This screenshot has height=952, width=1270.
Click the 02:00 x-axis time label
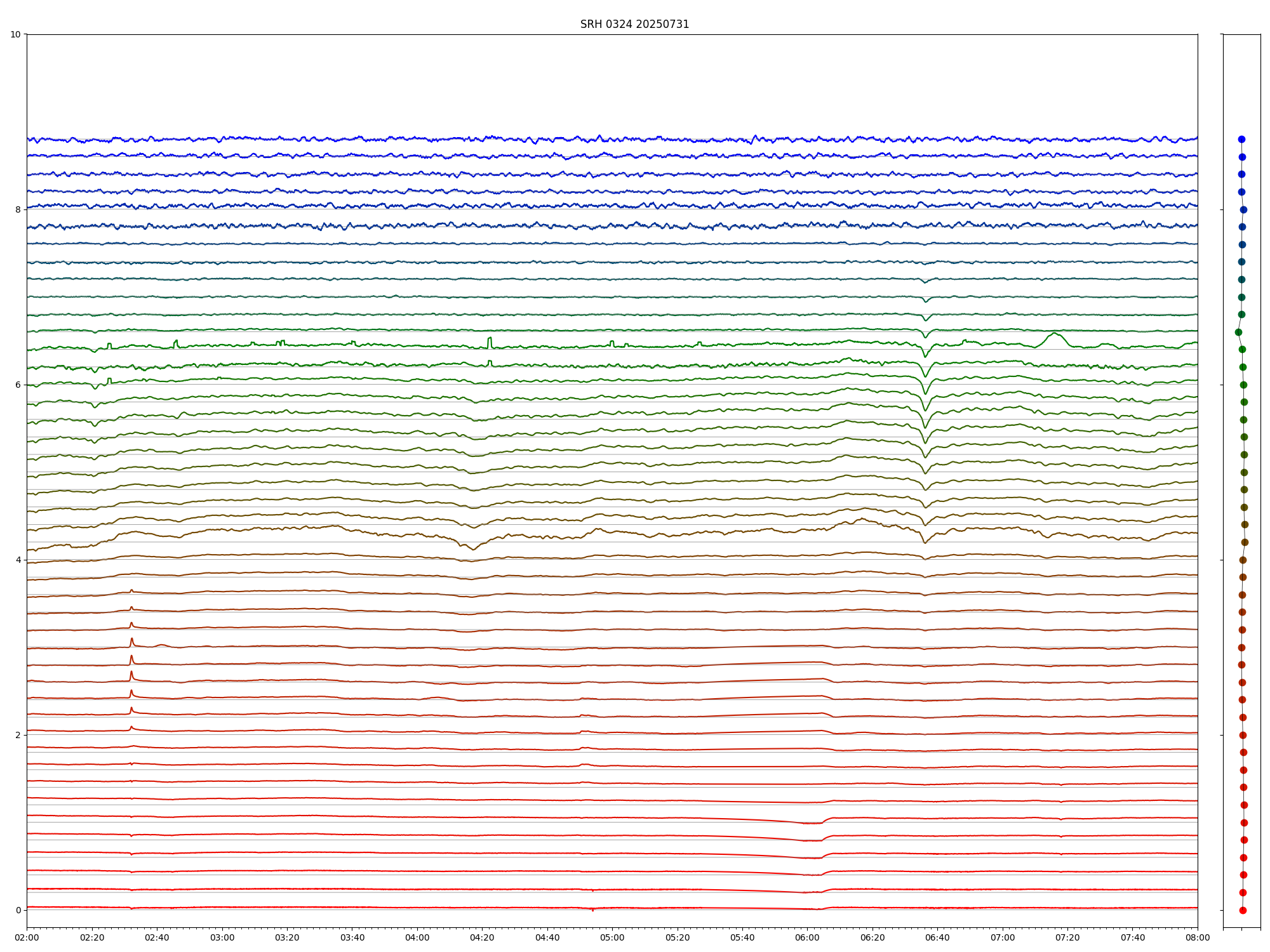27,937
